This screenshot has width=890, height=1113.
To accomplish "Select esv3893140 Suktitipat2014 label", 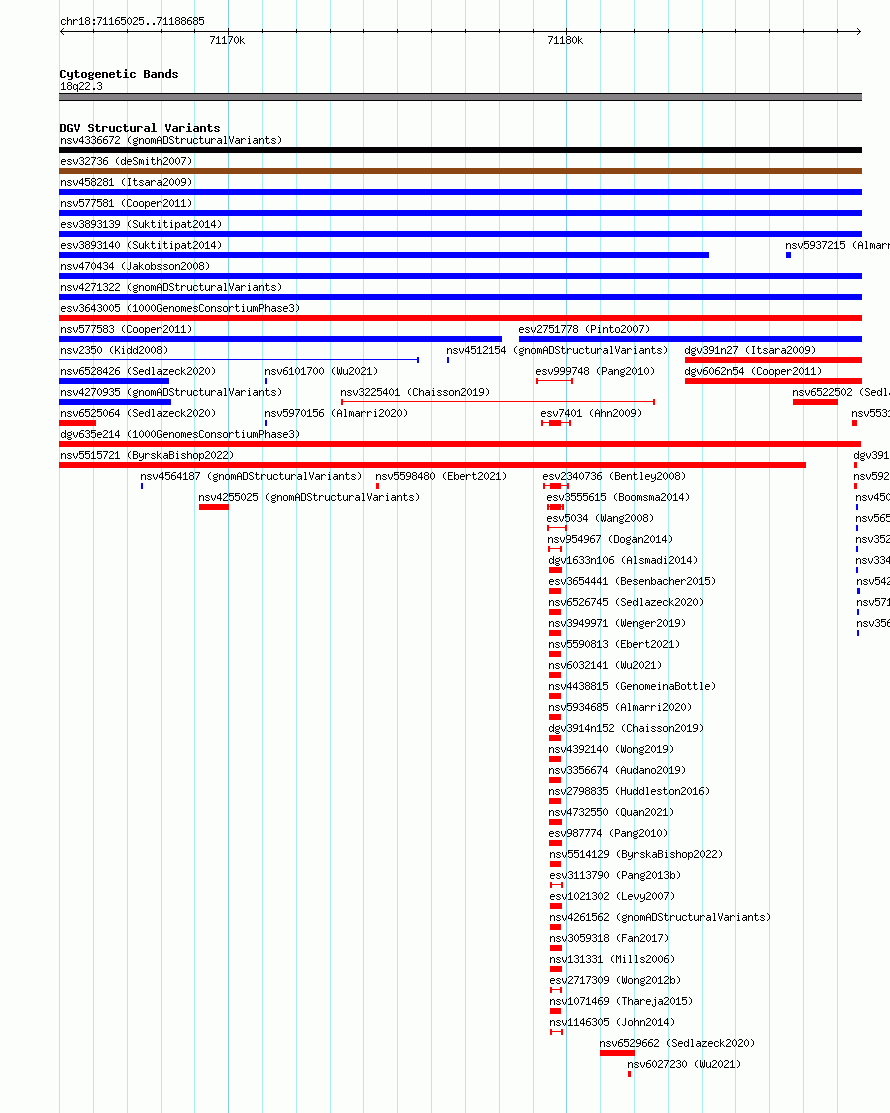I will point(141,245).
